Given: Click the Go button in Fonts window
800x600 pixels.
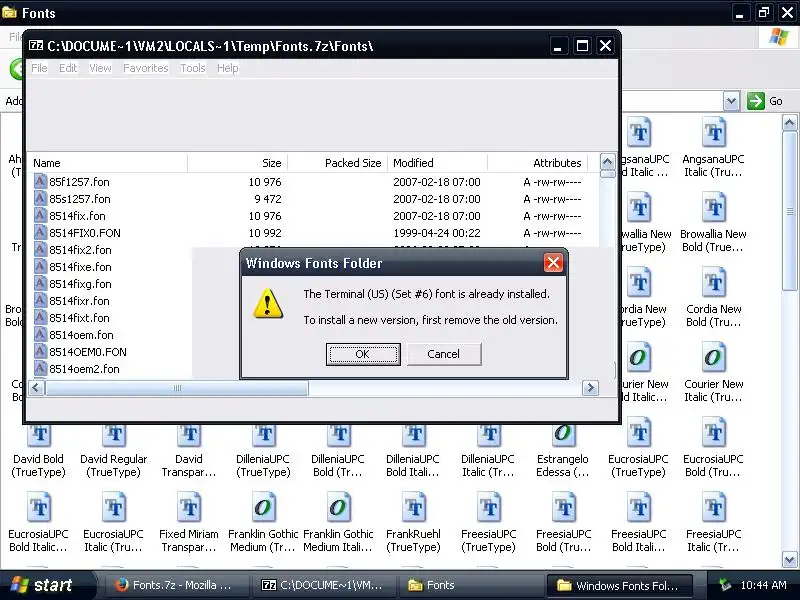Looking at the screenshot, I should (x=765, y=101).
